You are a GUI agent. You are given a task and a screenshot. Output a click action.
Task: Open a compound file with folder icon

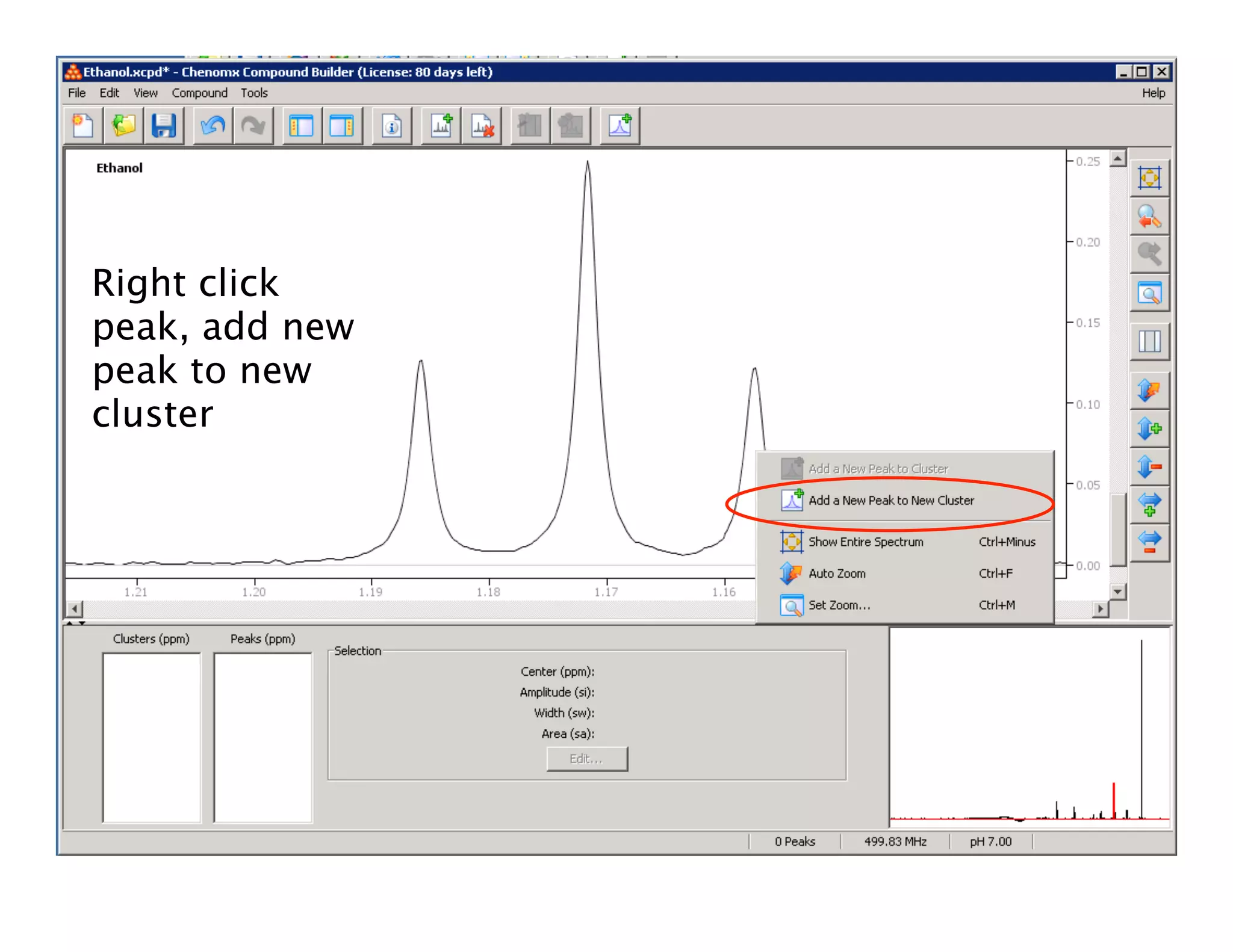pos(123,126)
